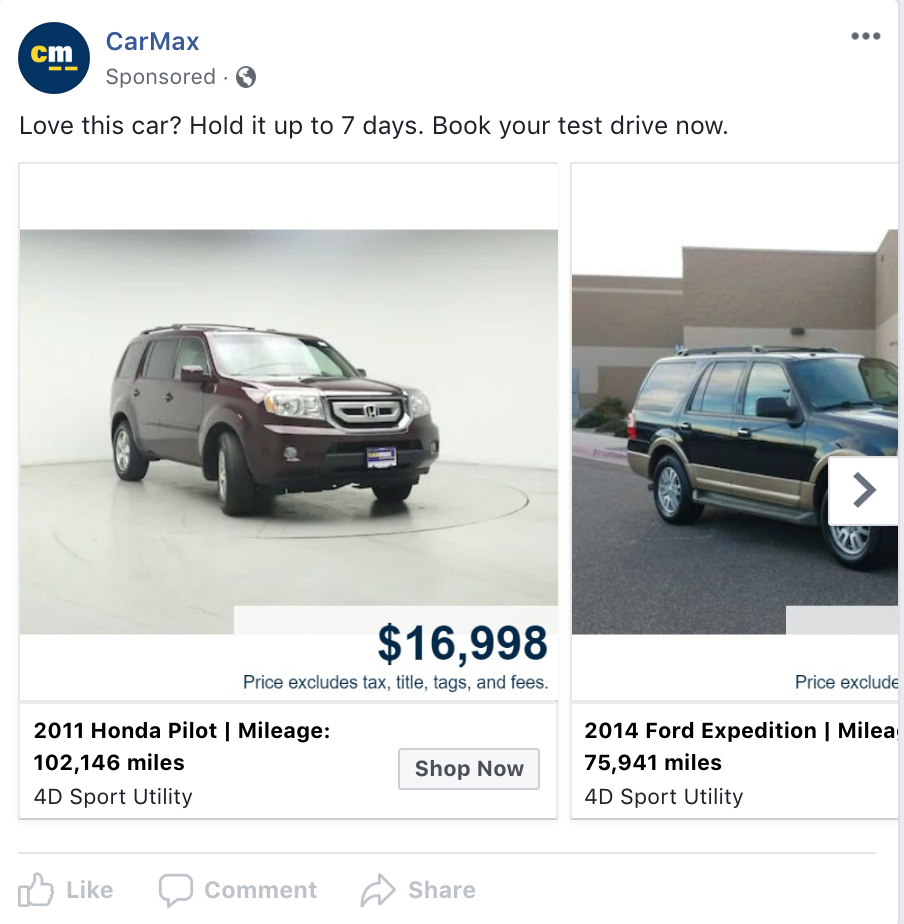Click the Sponsored label

click(x=161, y=77)
